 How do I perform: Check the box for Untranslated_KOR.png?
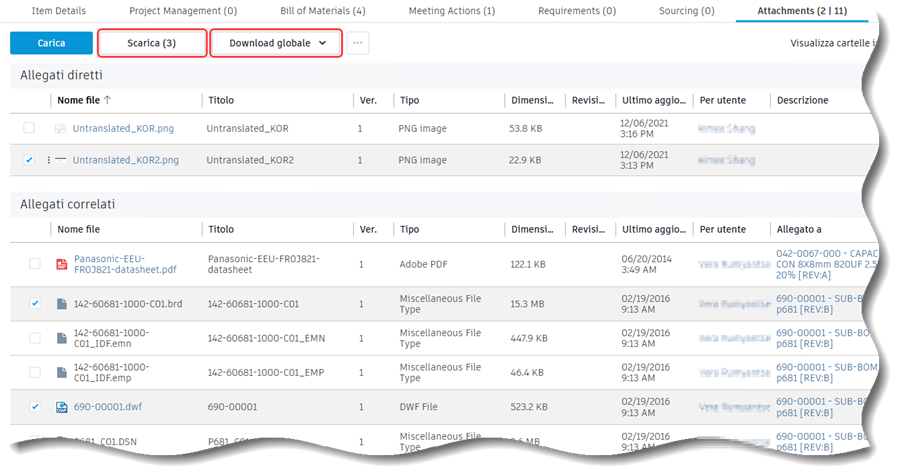[29, 129]
